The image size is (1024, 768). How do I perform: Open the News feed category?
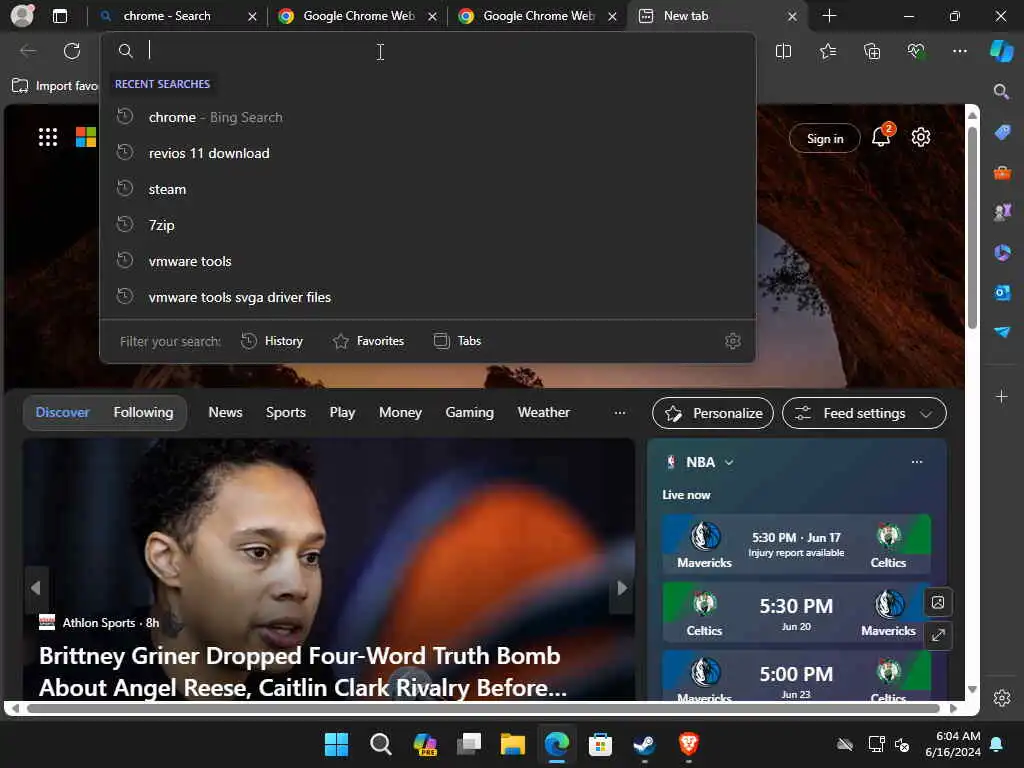tap(225, 412)
